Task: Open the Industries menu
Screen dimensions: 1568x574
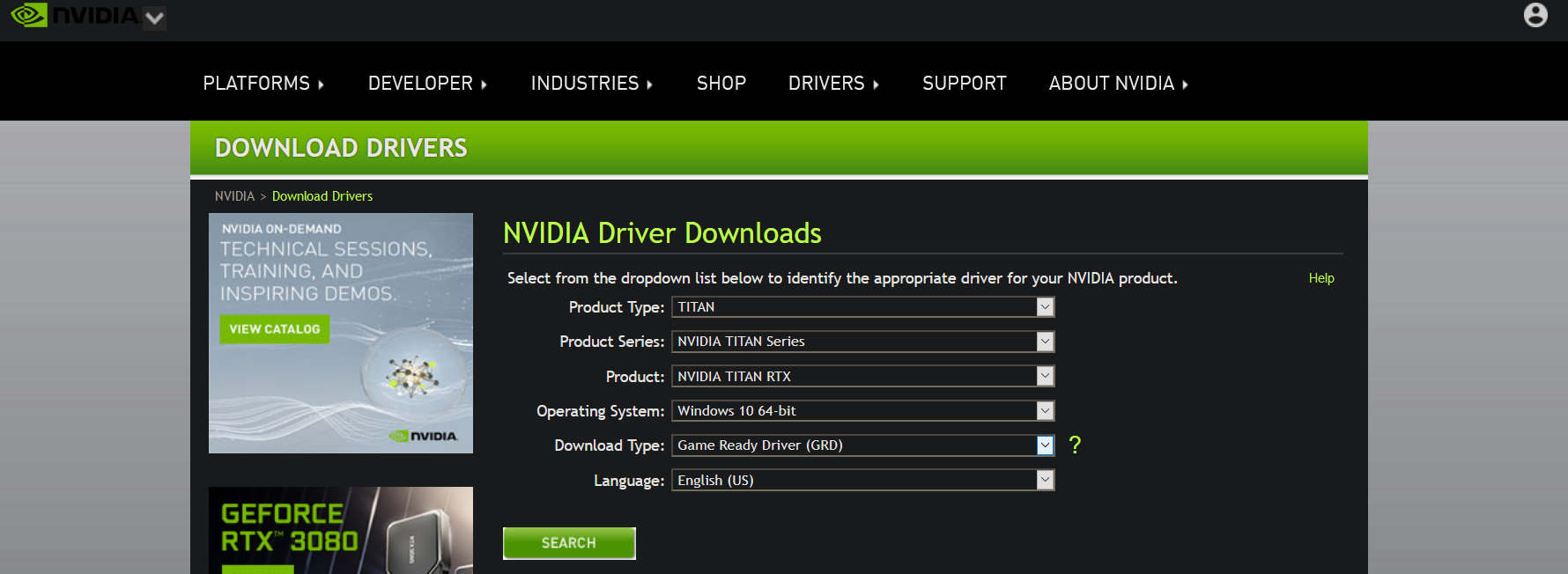Action: pyautogui.click(x=591, y=83)
